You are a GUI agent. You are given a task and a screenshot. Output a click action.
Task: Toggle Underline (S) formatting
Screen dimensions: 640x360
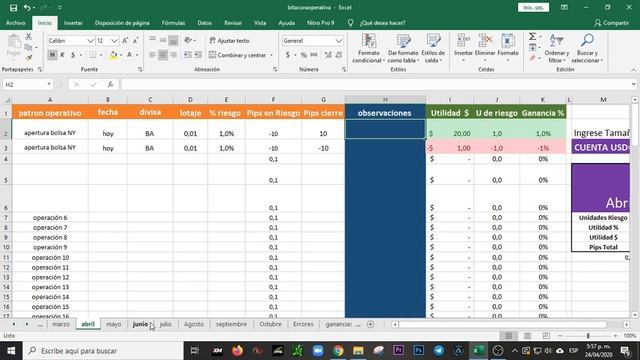click(73, 55)
